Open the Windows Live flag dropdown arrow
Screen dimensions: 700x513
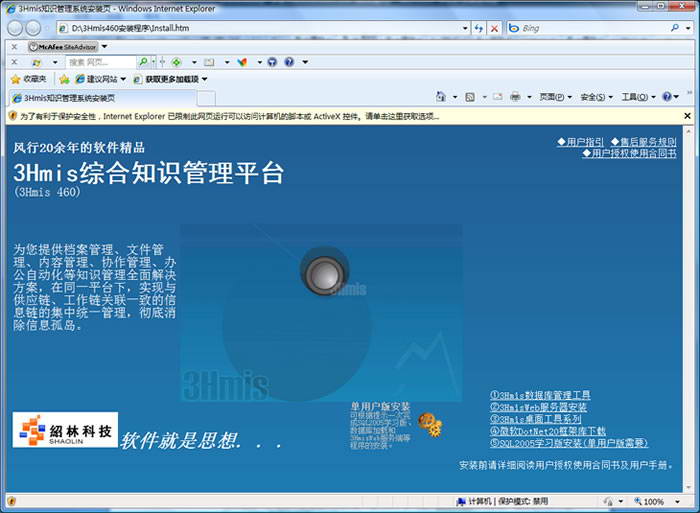tap(55, 62)
